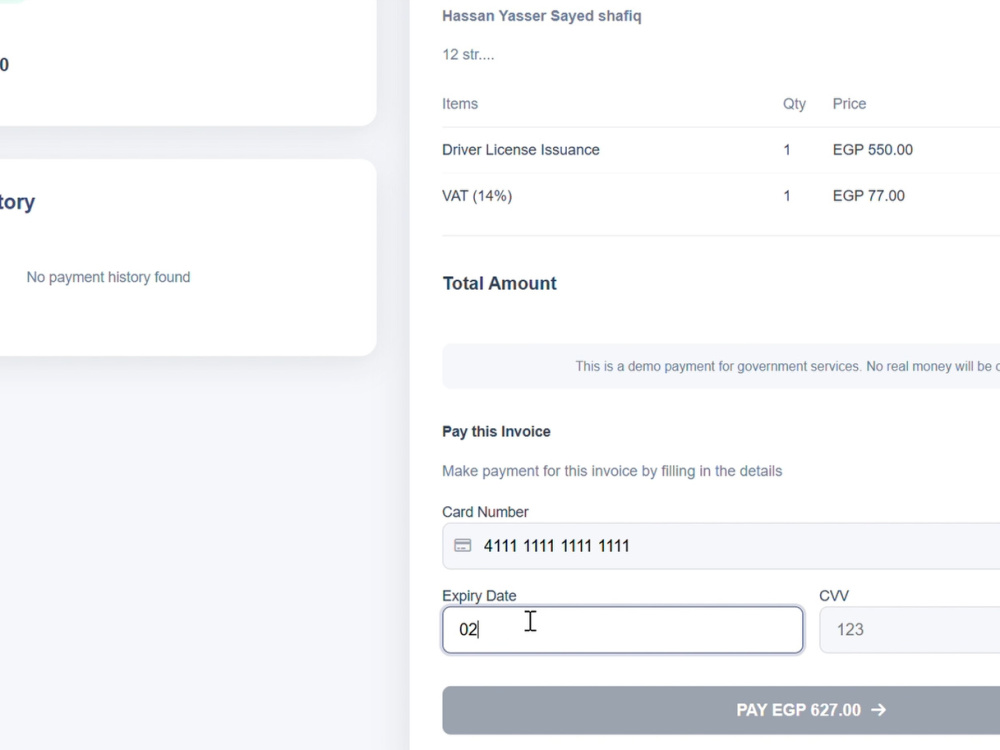
Task: Click the Pay this Invoice heading
Action: click(x=496, y=432)
